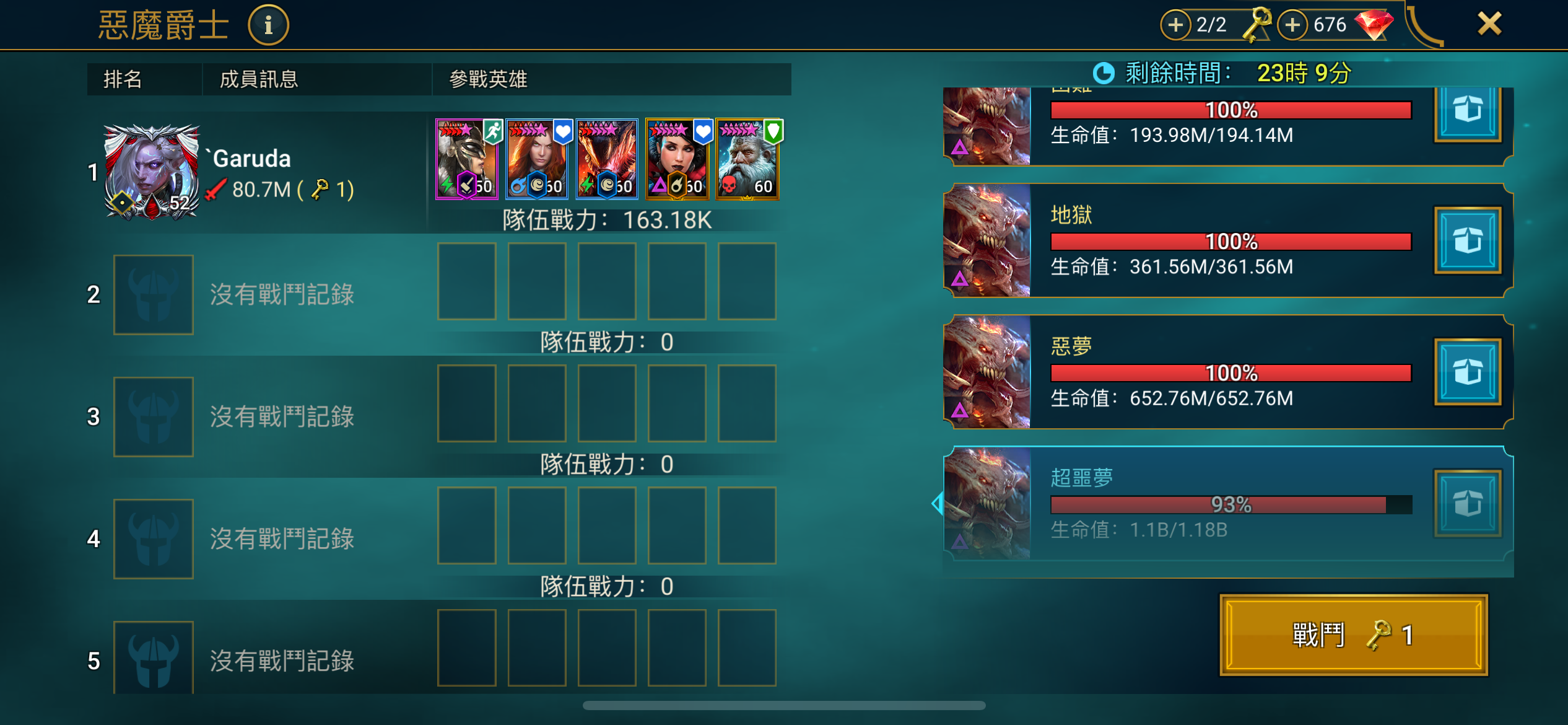Sort by 排名 column header
Screen dimensions: 1568x725
click(x=123, y=79)
